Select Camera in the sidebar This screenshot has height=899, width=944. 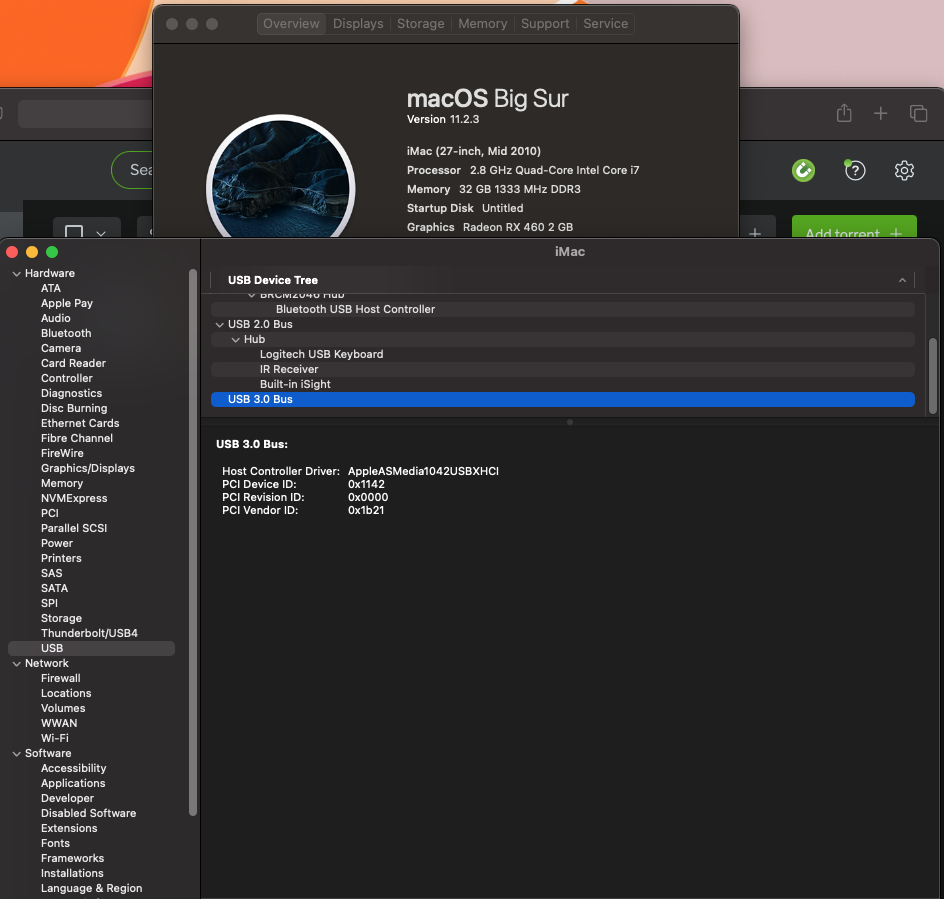pyautogui.click(x=61, y=349)
